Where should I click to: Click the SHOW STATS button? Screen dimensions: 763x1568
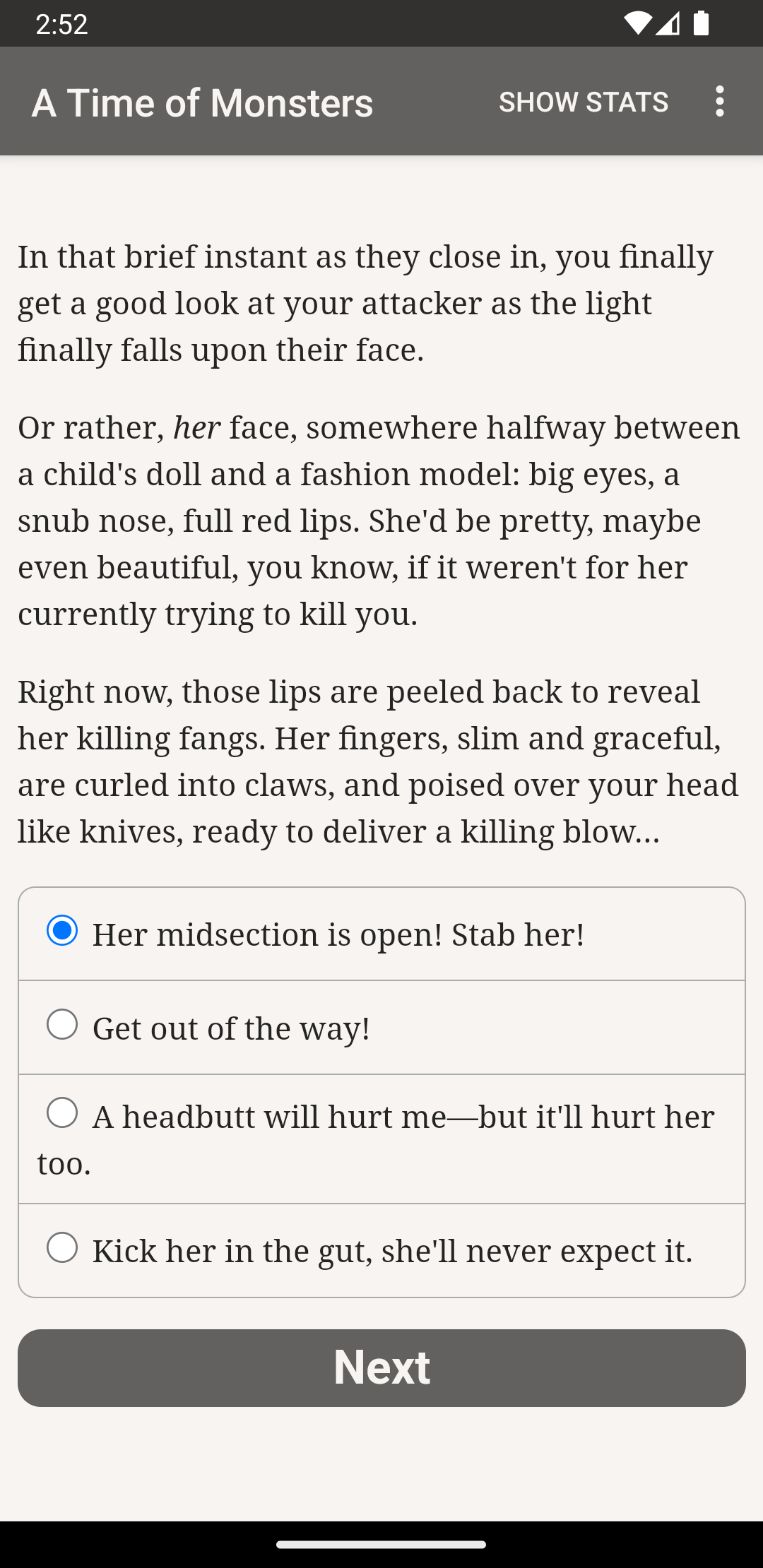coord(584,102)
